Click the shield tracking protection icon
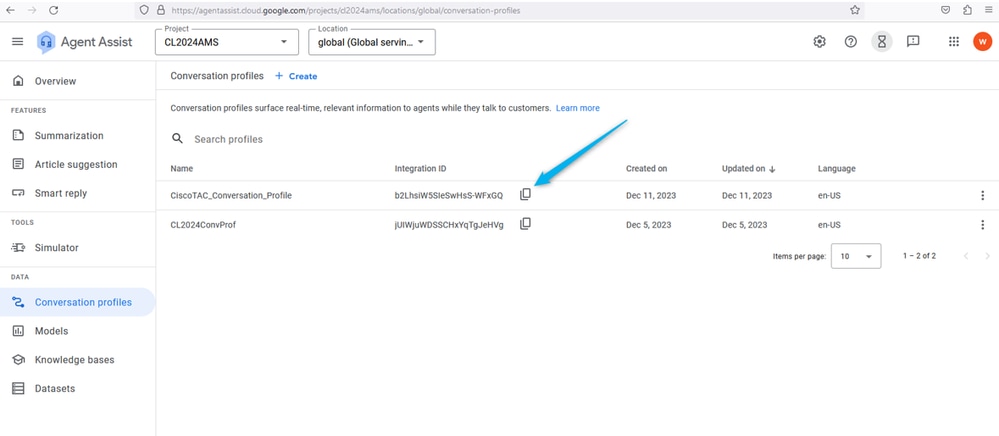Viewport: 999px width, 436px height. coord(145,10)
